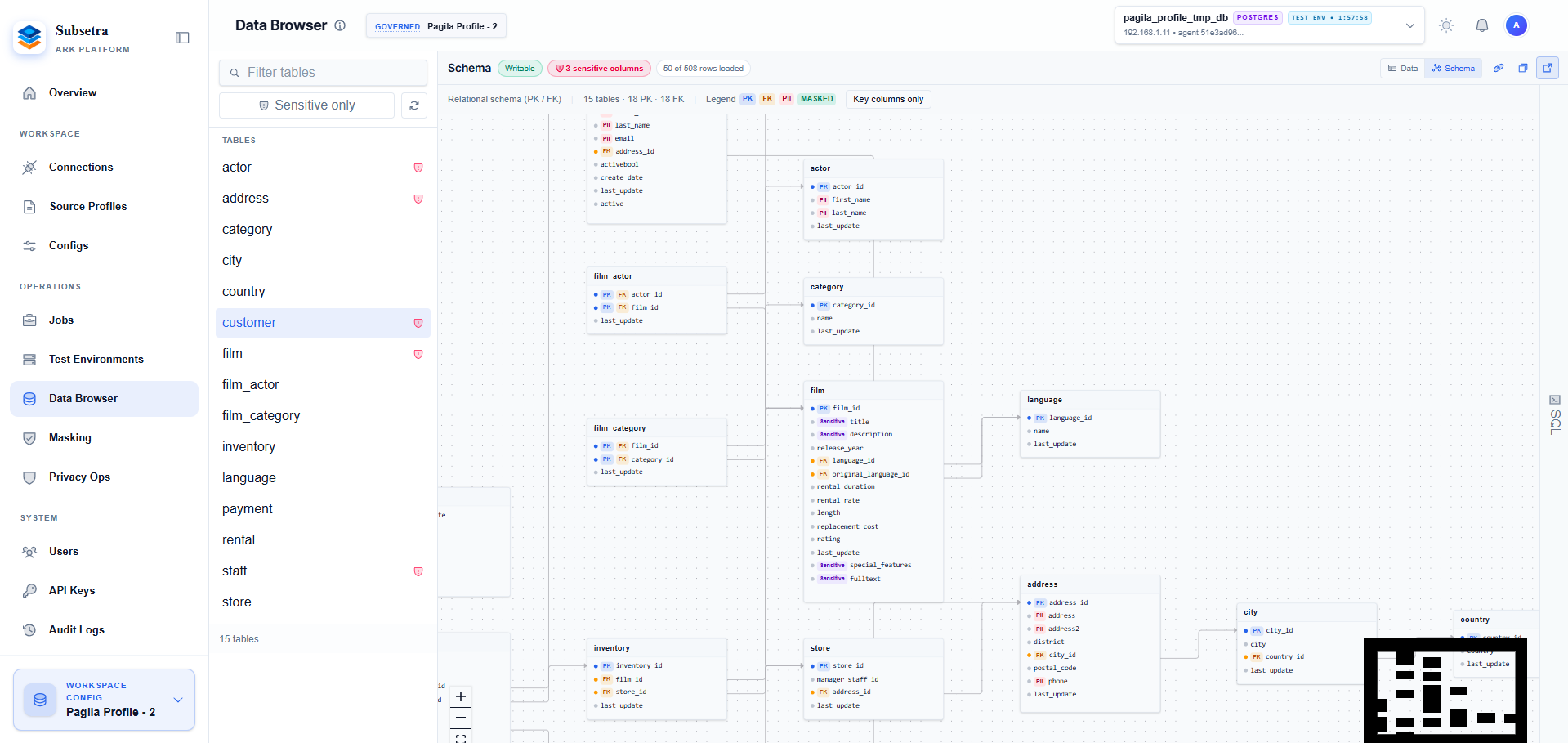Open Source Profiles page
This screenshot has height=743, width=1568.
coord(104,206)
